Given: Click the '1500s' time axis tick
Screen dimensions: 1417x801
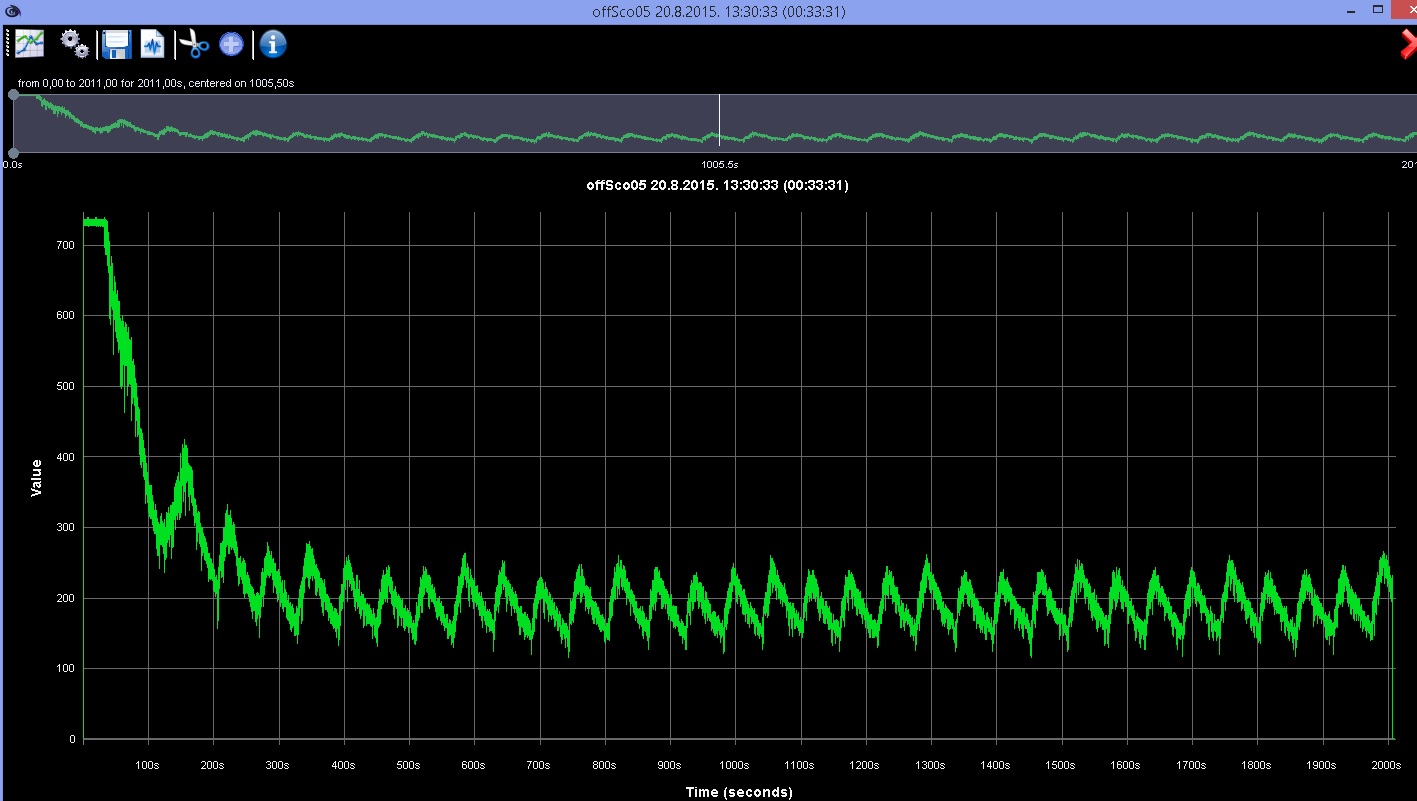Looking at the screenshot, I should tap(1060, 765).
